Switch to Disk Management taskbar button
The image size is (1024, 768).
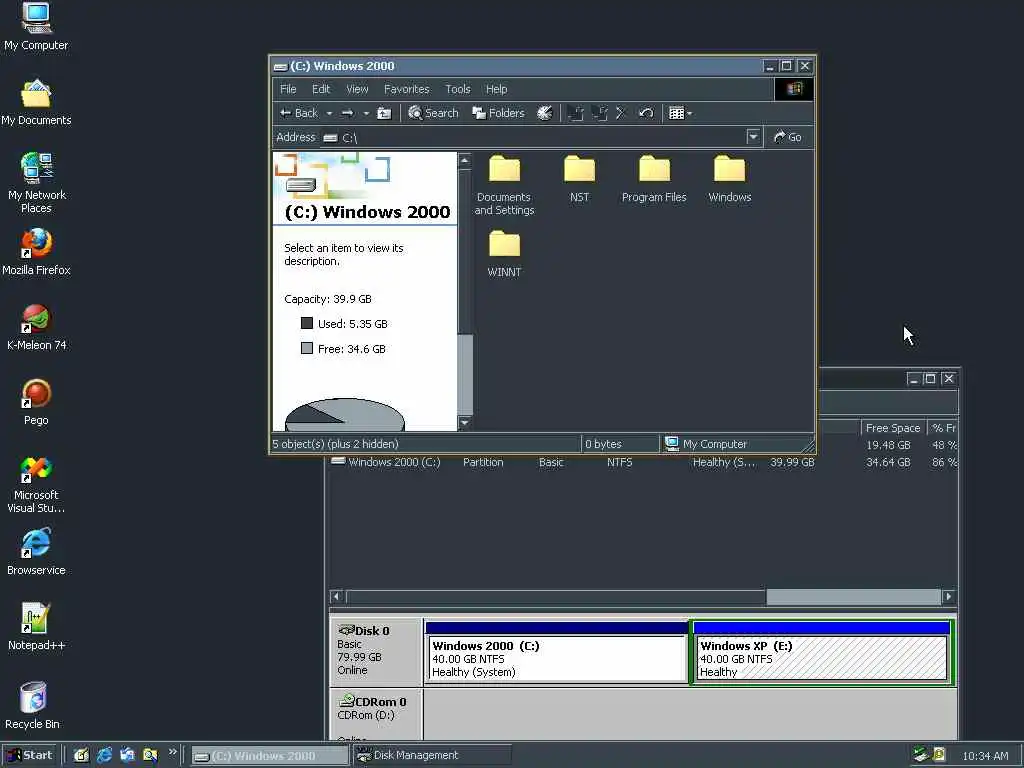tap(432, 755)
